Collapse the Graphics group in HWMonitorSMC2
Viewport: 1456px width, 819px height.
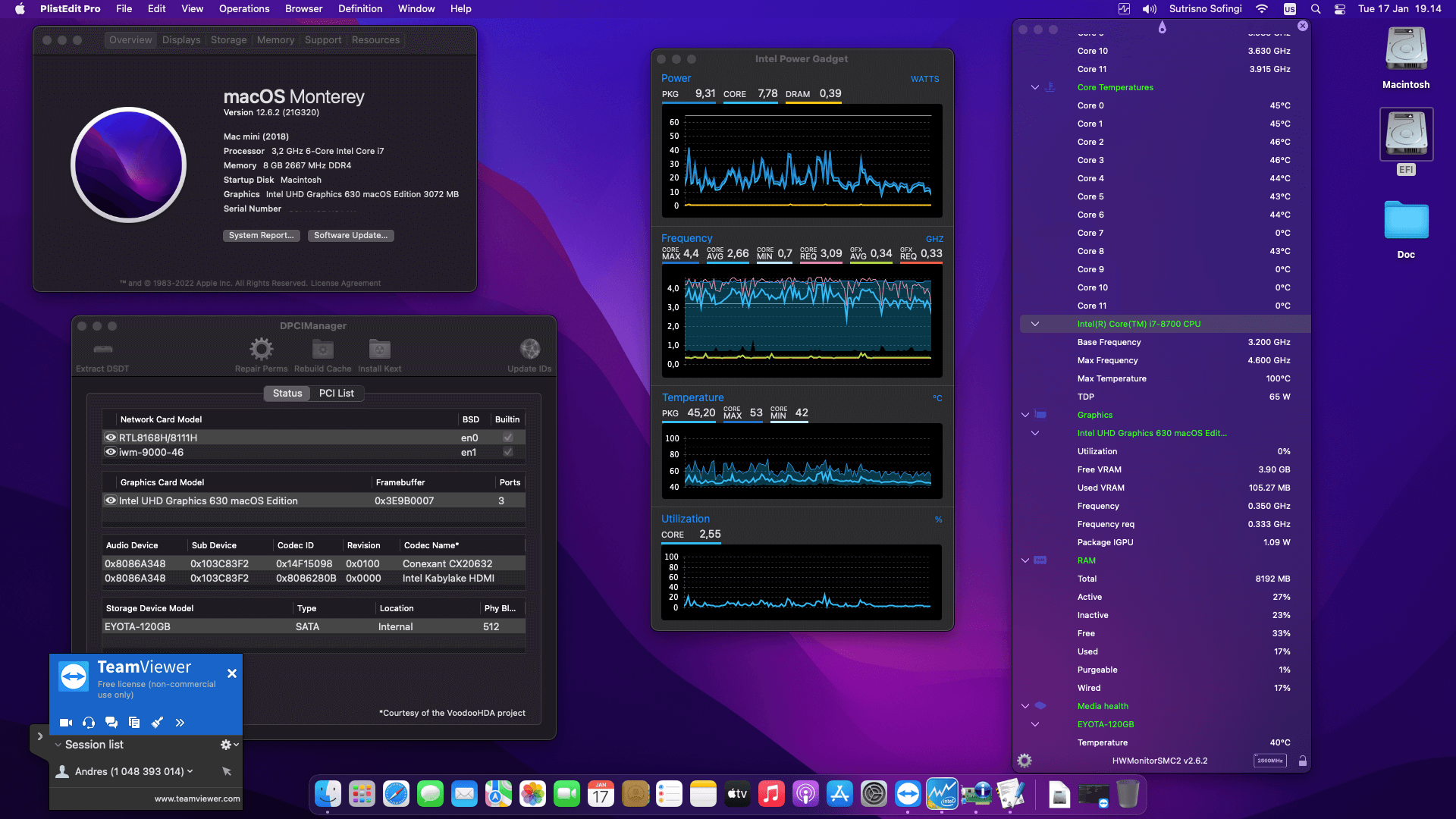1025,415
